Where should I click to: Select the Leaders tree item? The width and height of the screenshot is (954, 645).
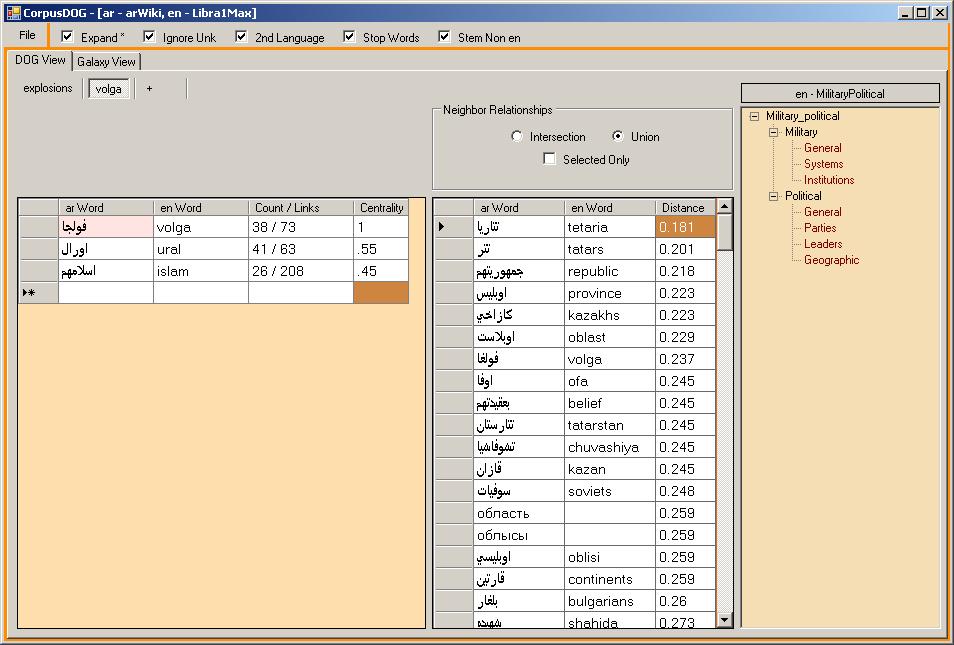click(x=823, y=244)
